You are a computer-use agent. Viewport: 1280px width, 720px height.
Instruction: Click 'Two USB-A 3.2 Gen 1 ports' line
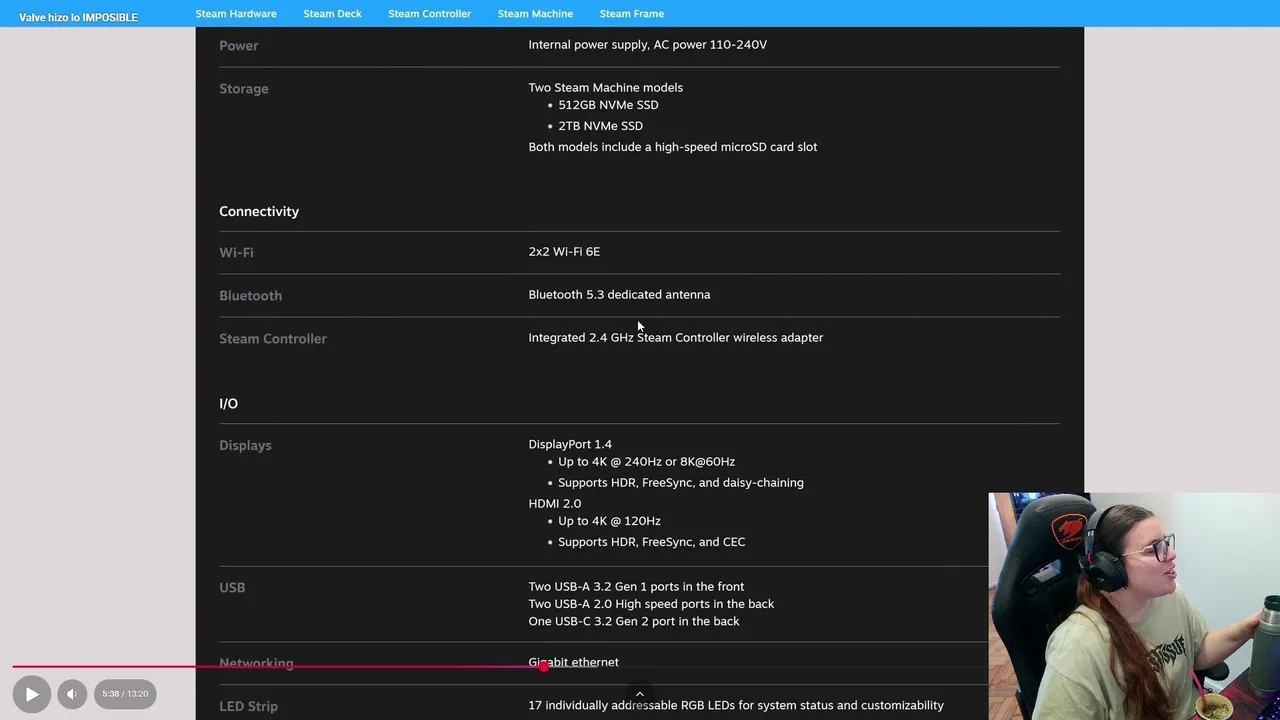point(636,587)
